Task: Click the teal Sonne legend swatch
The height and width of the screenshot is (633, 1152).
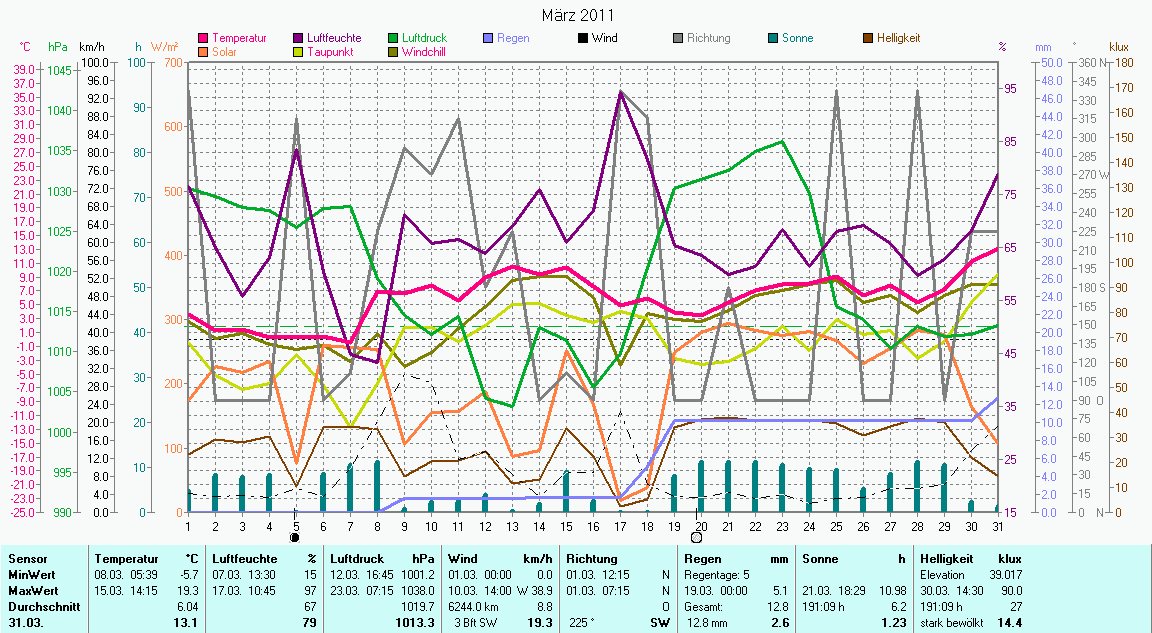Action: pyautogui.click(x=773, y=38)
